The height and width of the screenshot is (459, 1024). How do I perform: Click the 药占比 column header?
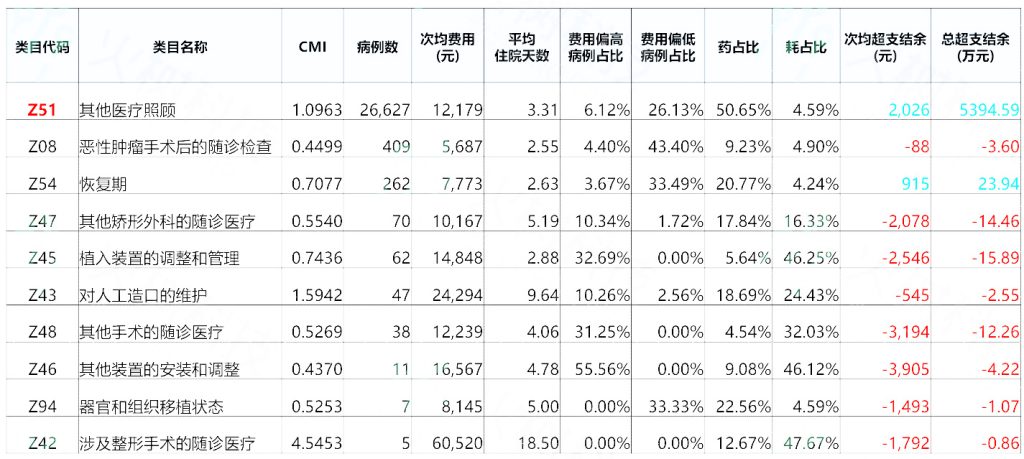click(x=737, y=47)
